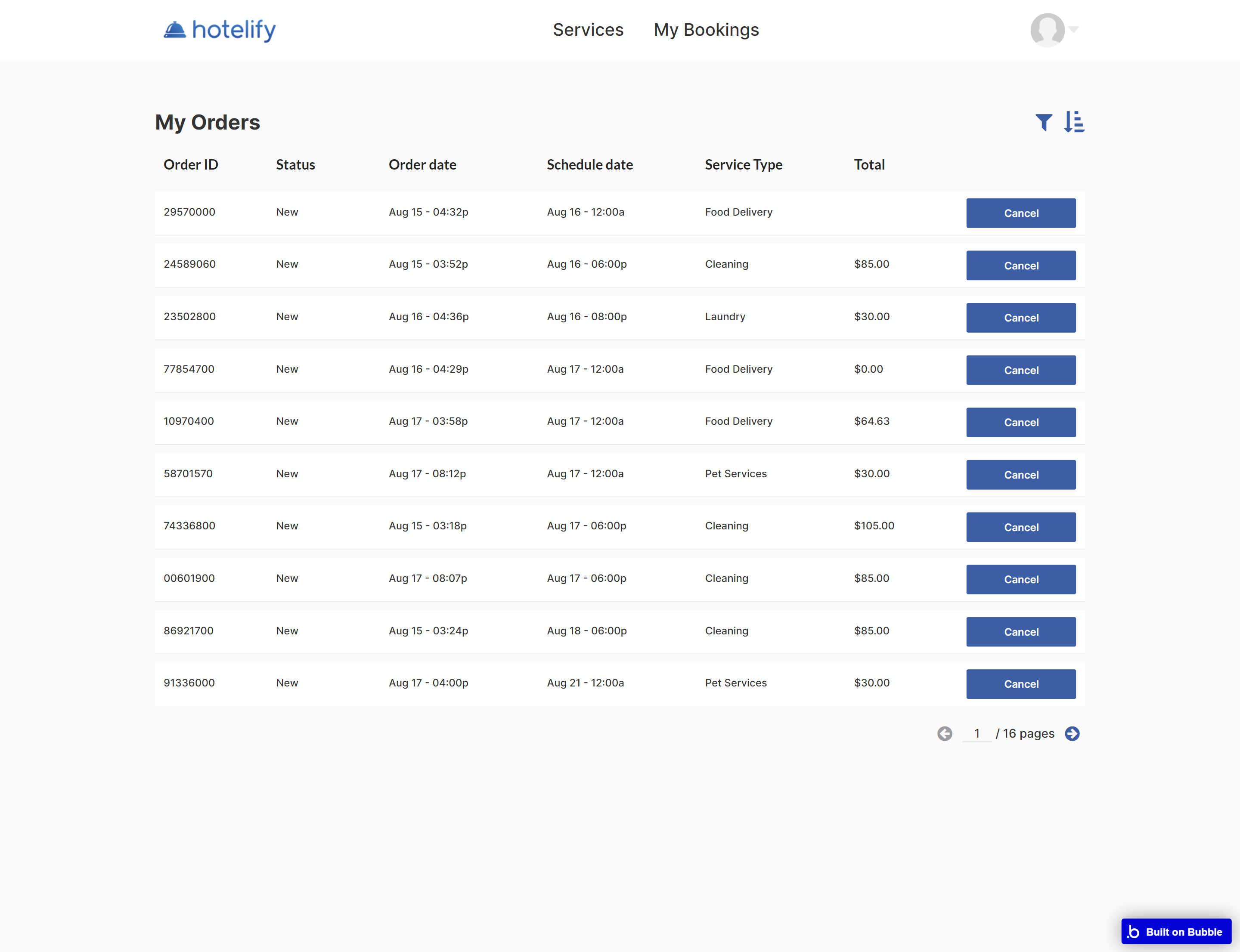
Task: Cancel order 00601900
Action: coord(1020,579)
